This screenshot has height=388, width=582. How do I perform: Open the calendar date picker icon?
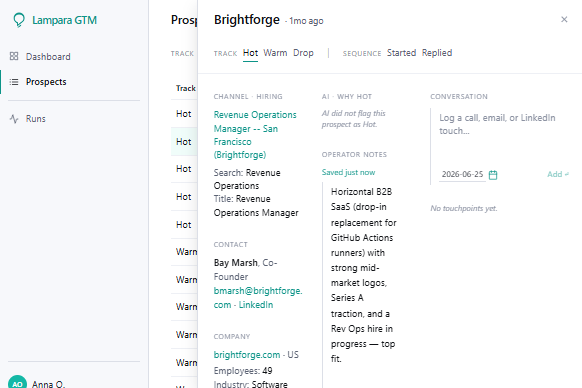(493, 175)
